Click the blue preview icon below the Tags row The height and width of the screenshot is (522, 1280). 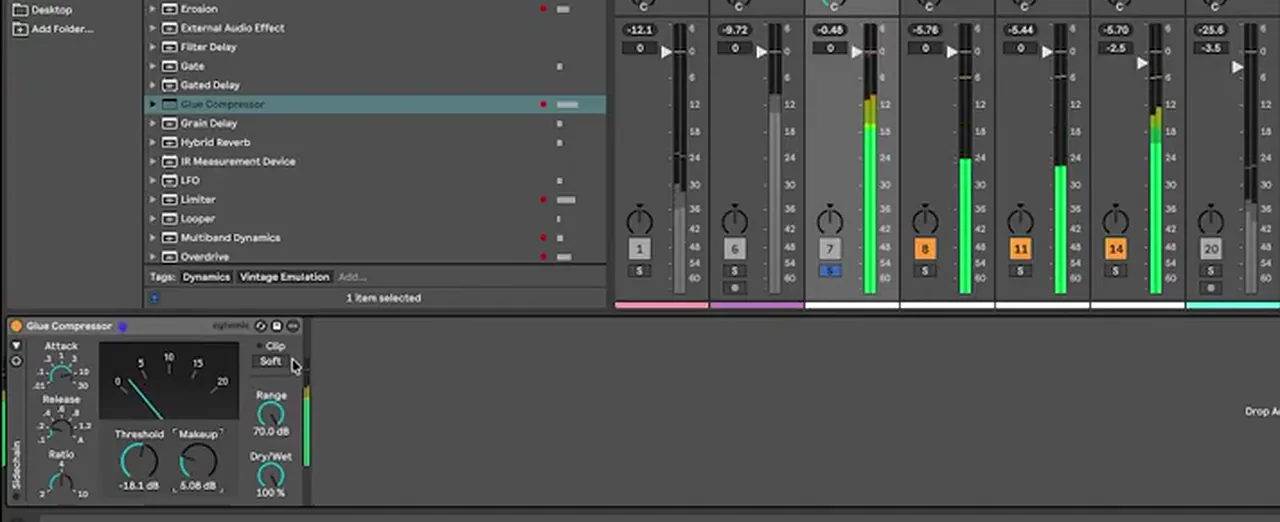pyautogui.click(x=154, y=297)
